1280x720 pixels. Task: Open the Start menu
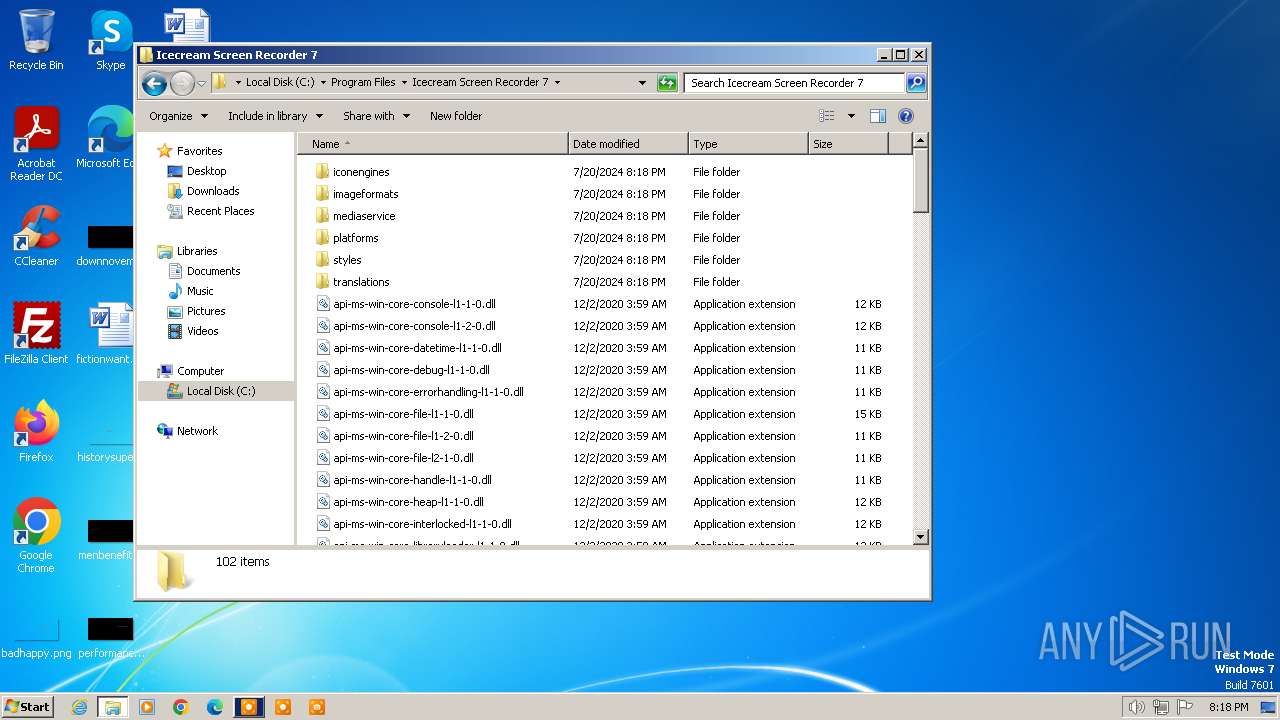click(x=27, y=707)
